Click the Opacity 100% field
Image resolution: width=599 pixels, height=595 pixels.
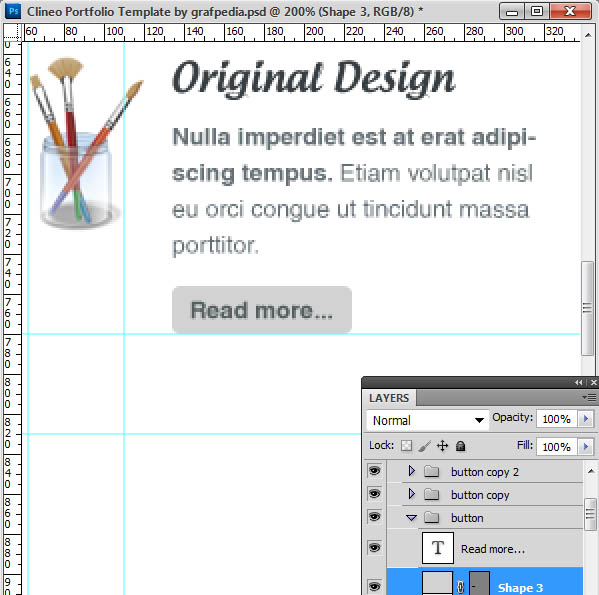pos(558,419)
